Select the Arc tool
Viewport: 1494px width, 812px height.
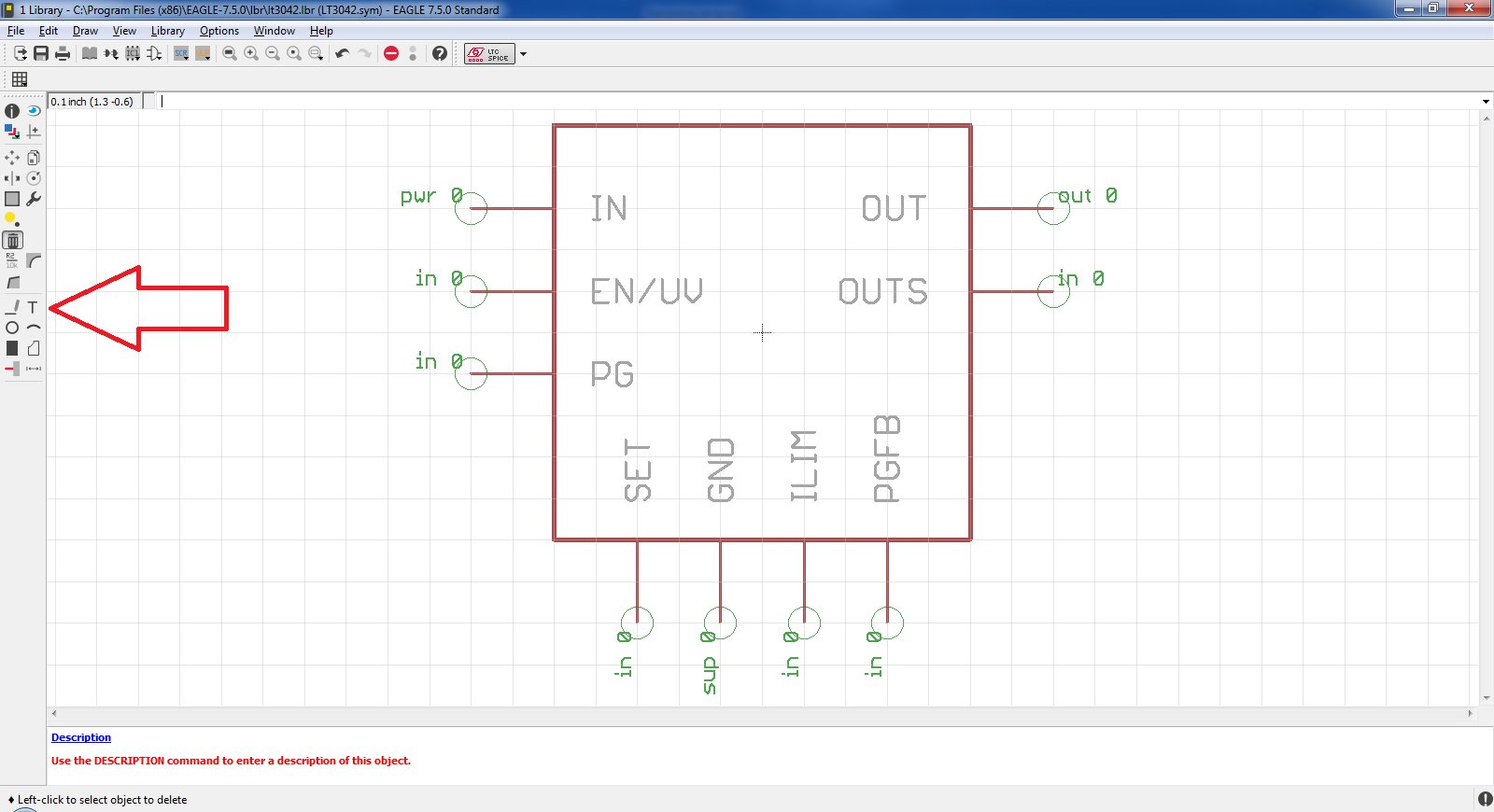[x=34, y=328]
